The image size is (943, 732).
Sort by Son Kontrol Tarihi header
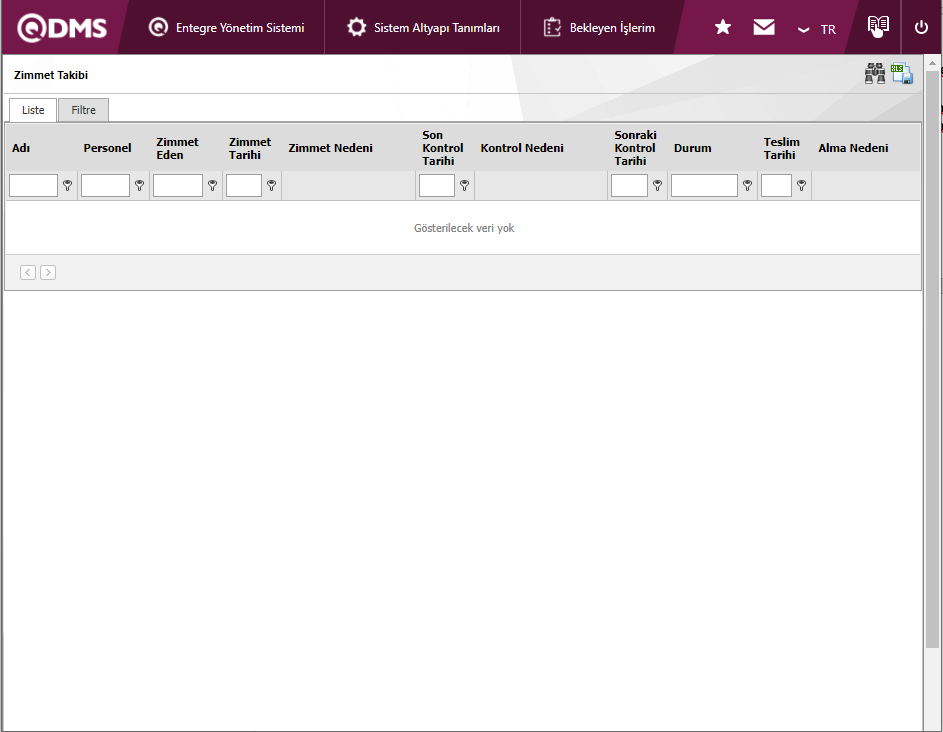443,148
